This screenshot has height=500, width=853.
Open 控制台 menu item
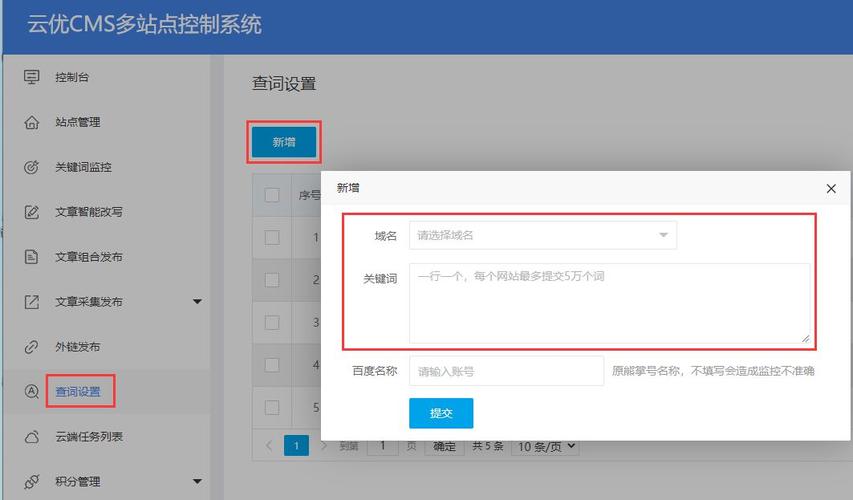(x=72, y=77)
